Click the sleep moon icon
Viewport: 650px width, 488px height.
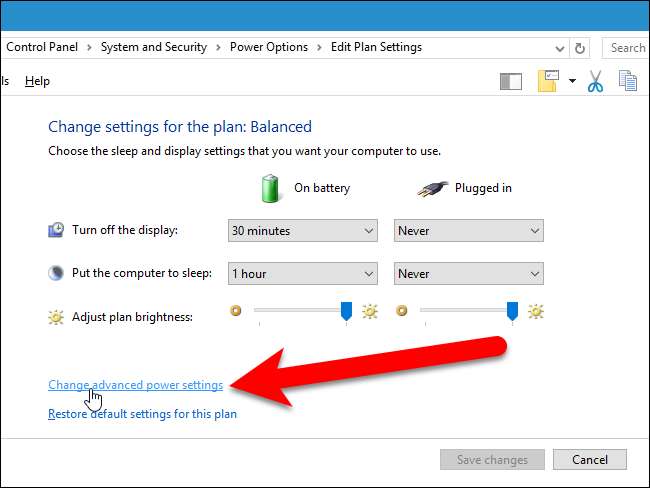(x=56, y=274)
